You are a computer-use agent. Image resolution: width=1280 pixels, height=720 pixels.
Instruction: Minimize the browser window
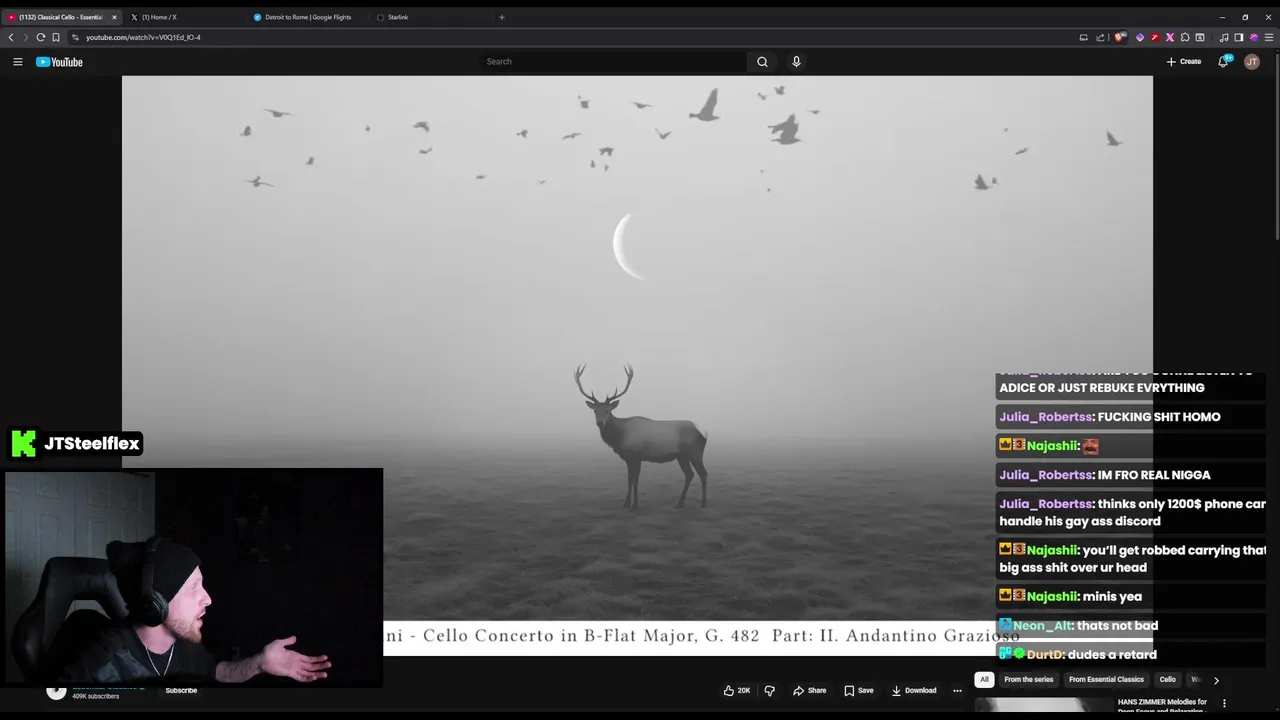(1222, 17)
